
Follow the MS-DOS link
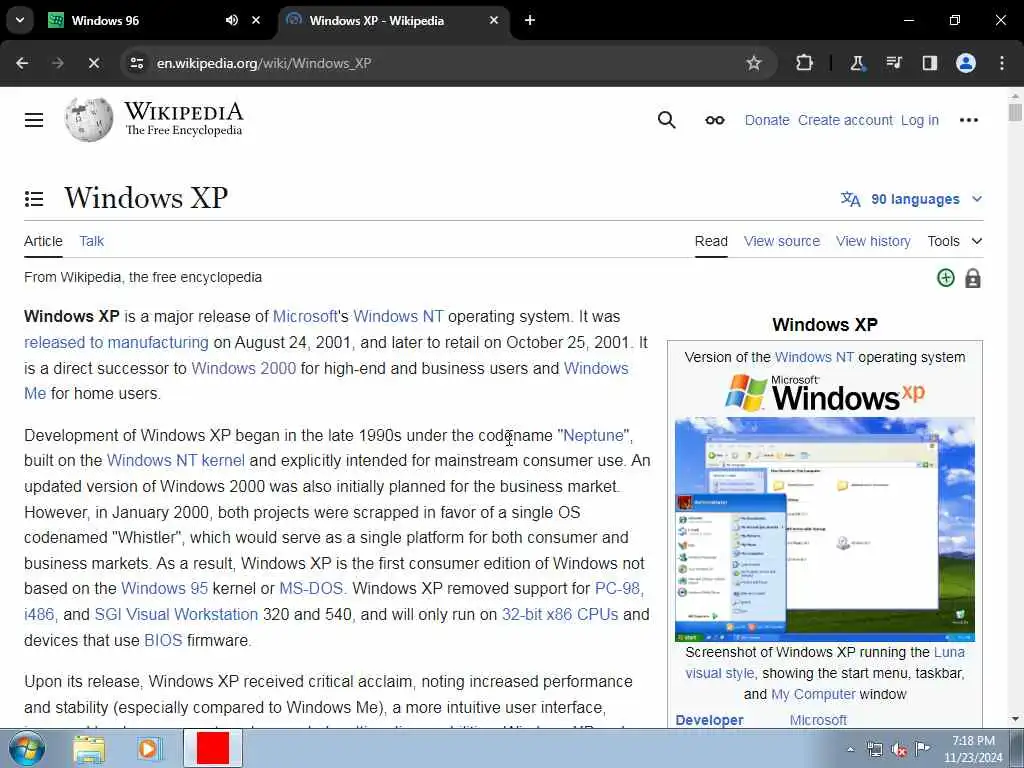(x=311, y=588)
